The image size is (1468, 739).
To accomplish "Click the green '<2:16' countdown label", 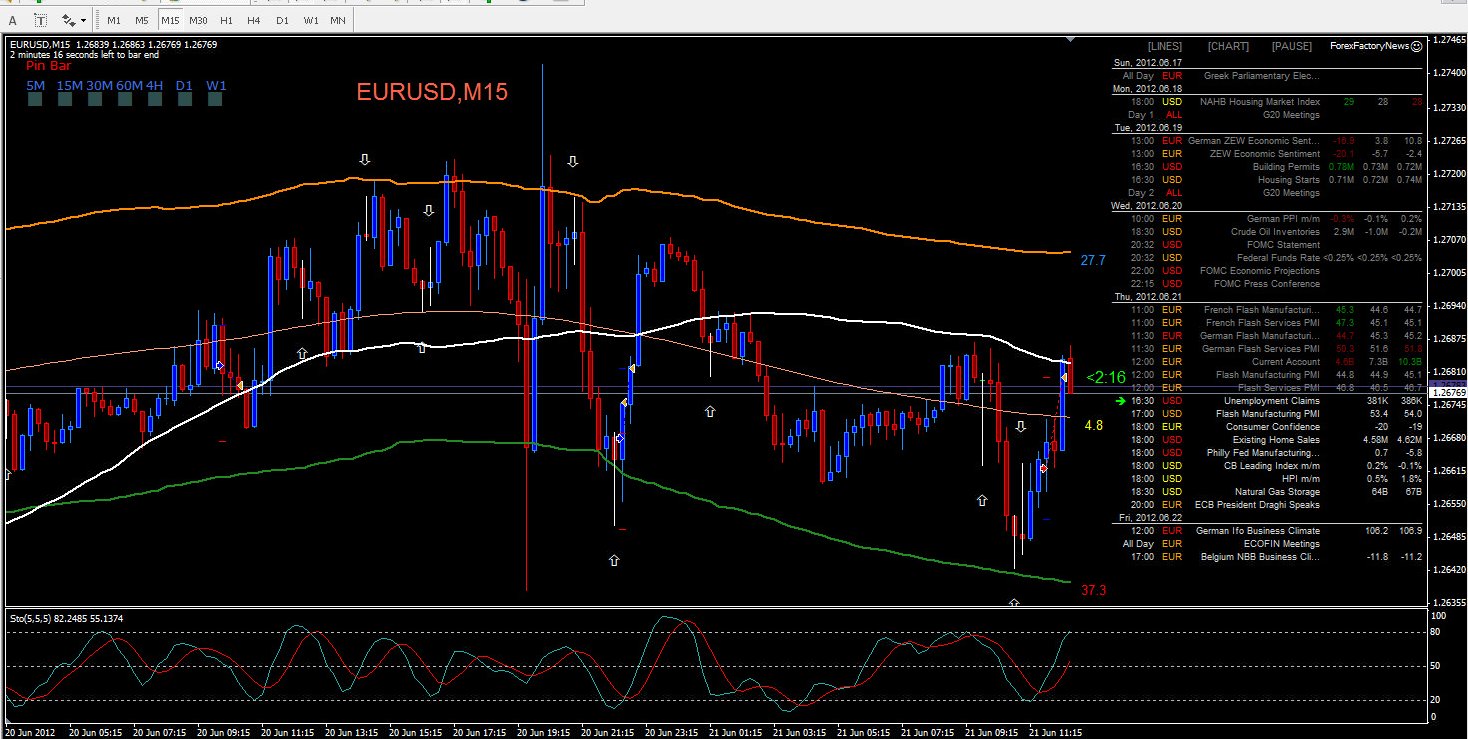I will click(1106, 377).
